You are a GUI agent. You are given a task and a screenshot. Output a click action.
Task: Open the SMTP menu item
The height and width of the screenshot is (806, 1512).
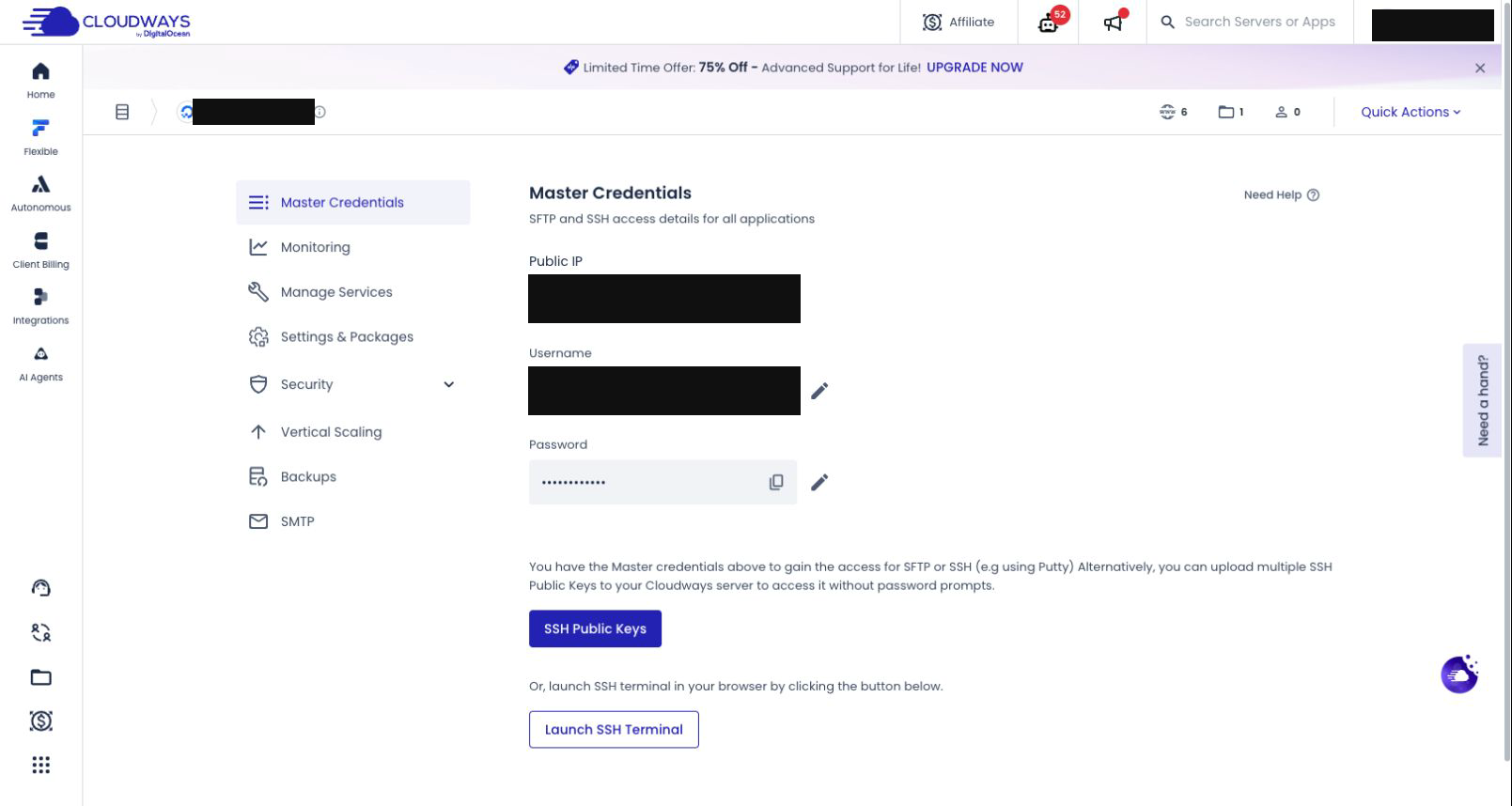[352, 521]
